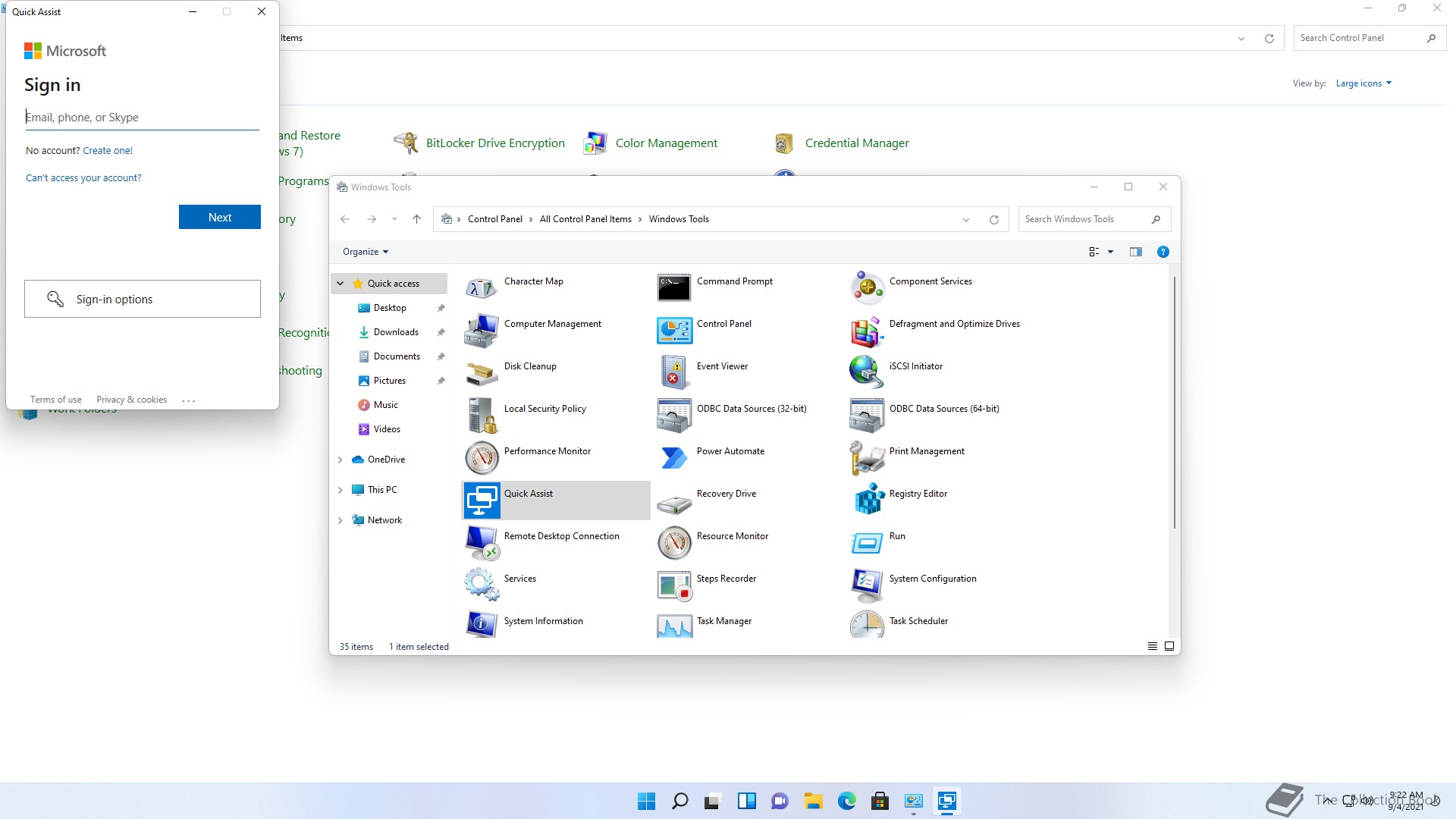Viewport: 1456px width, 819px height.
Task: Open File Explorer from taskbar
Action: pos(813,801)
